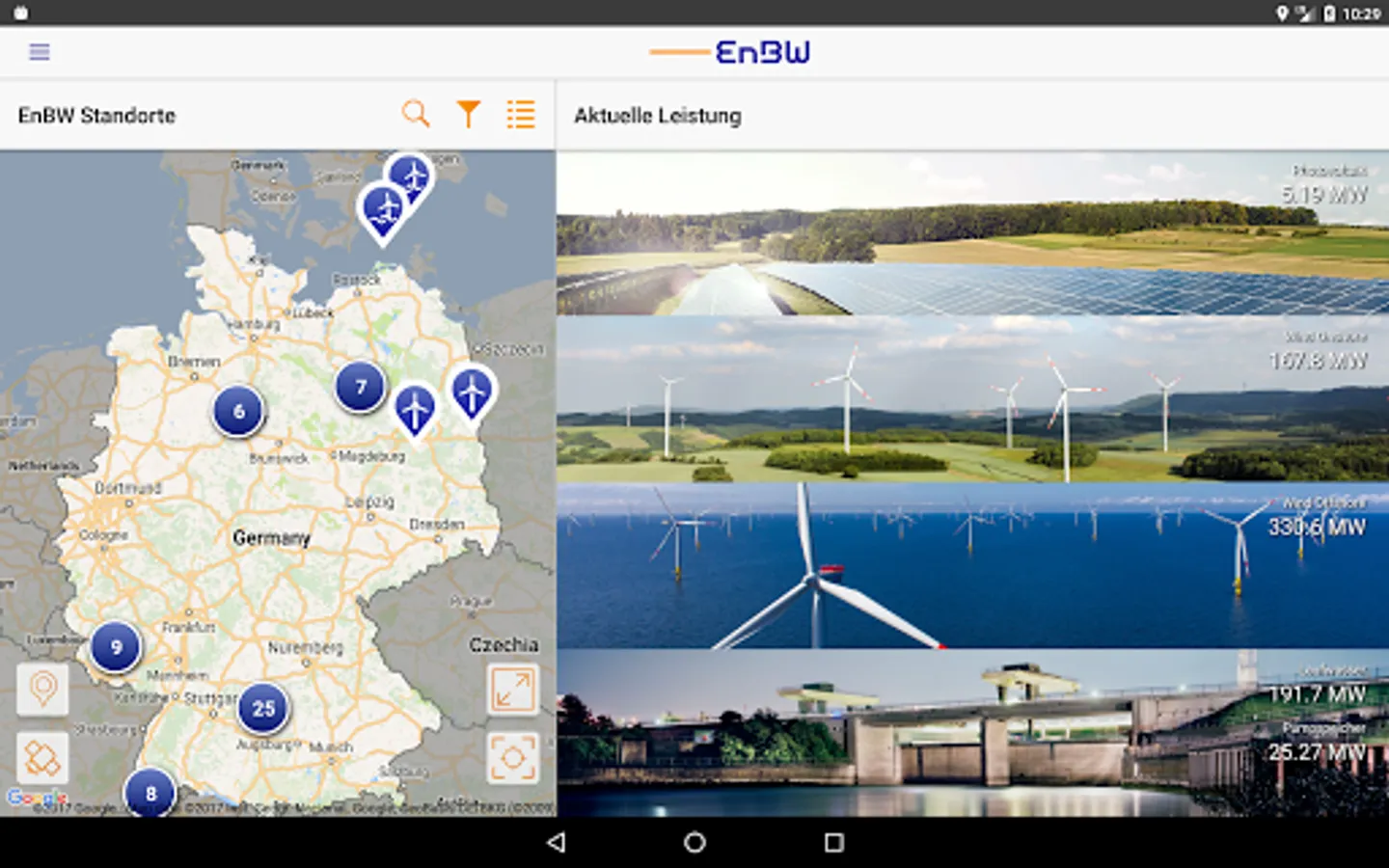
Task: Switch to the locations list view icon
Action: (x=521, y=114)
